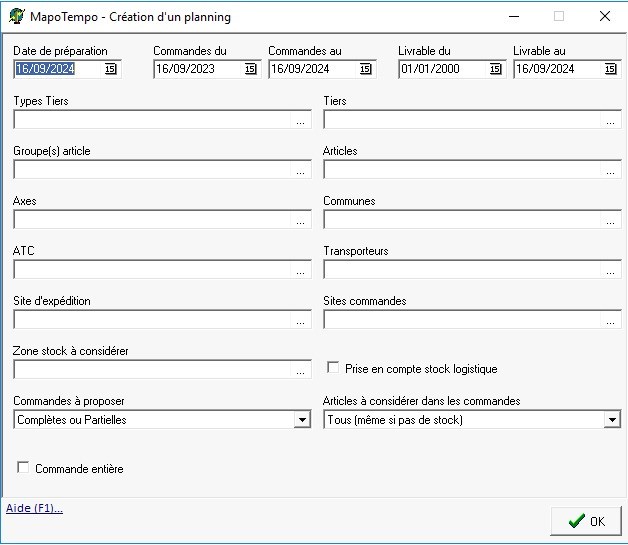628x545 pixels.
Task: Expand the Commandes à proposer dropdown
Action: [302, 420]
